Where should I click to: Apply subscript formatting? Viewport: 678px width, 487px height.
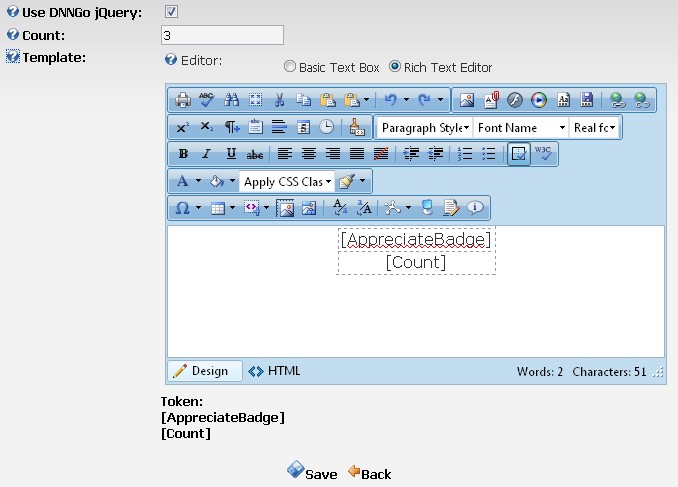click(x=207, y=127)
